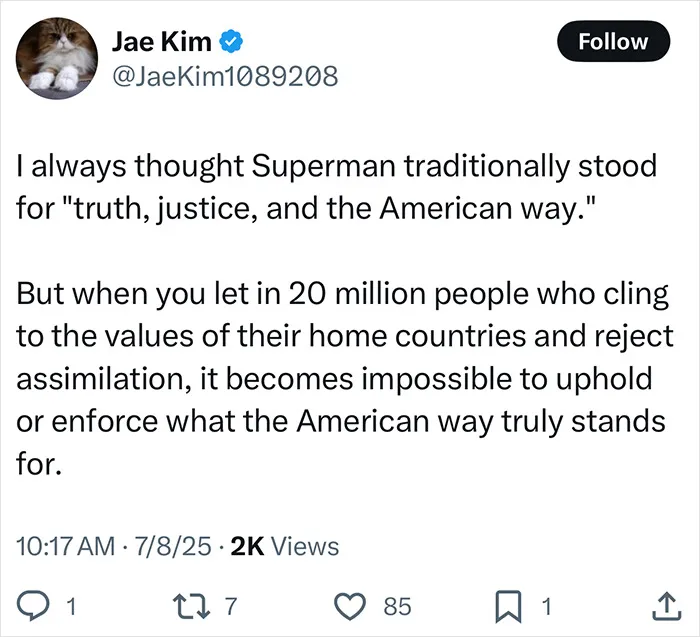Click the like count of 85
The image size is (700, 637).
pyautogui.click(x=397, y=607)
